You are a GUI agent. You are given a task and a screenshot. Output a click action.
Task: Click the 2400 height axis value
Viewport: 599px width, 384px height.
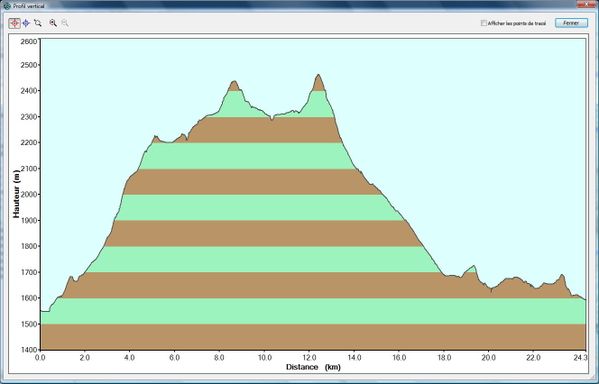30,91
